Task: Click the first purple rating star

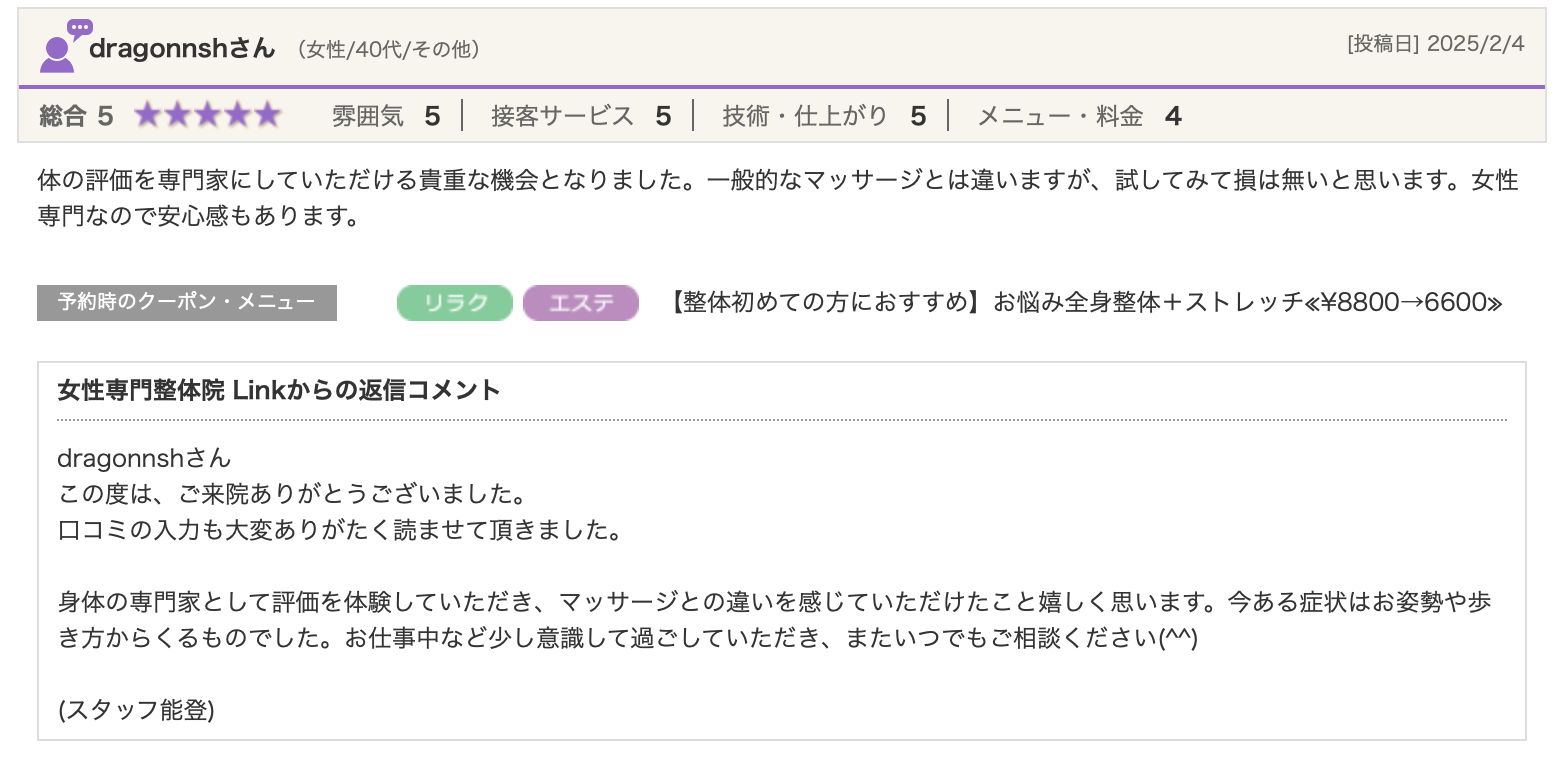Action: tap(148, 116)
